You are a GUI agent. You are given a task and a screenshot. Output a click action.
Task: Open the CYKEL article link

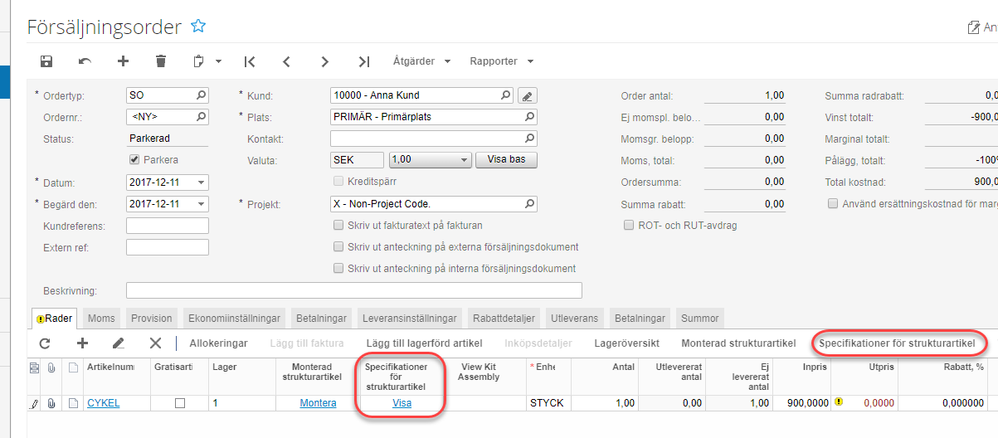[103, 403]
